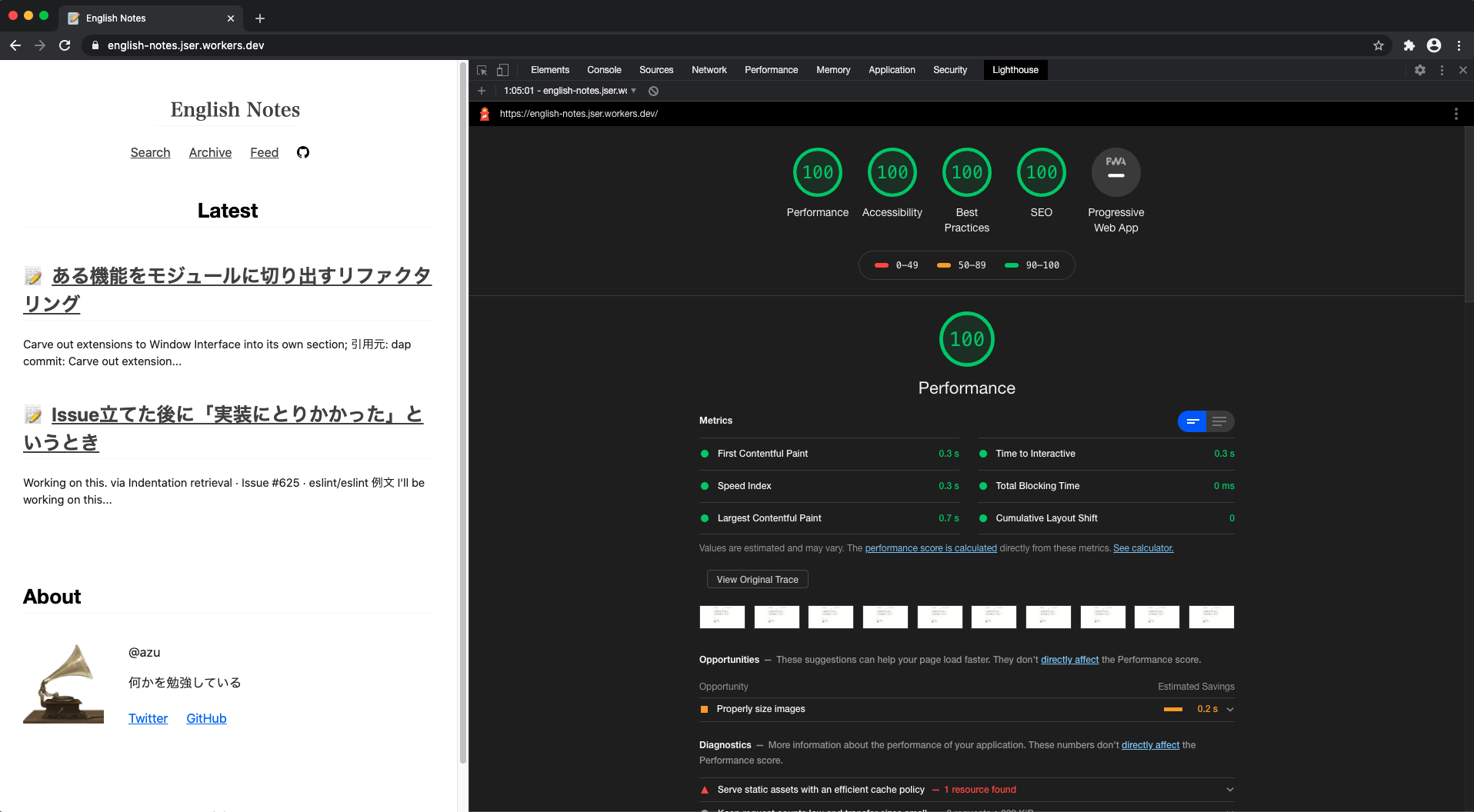Bookmark this page with the star icon
This screenshot has height=812, width=1474.
pyautogui.click(x=1379, y=45)
